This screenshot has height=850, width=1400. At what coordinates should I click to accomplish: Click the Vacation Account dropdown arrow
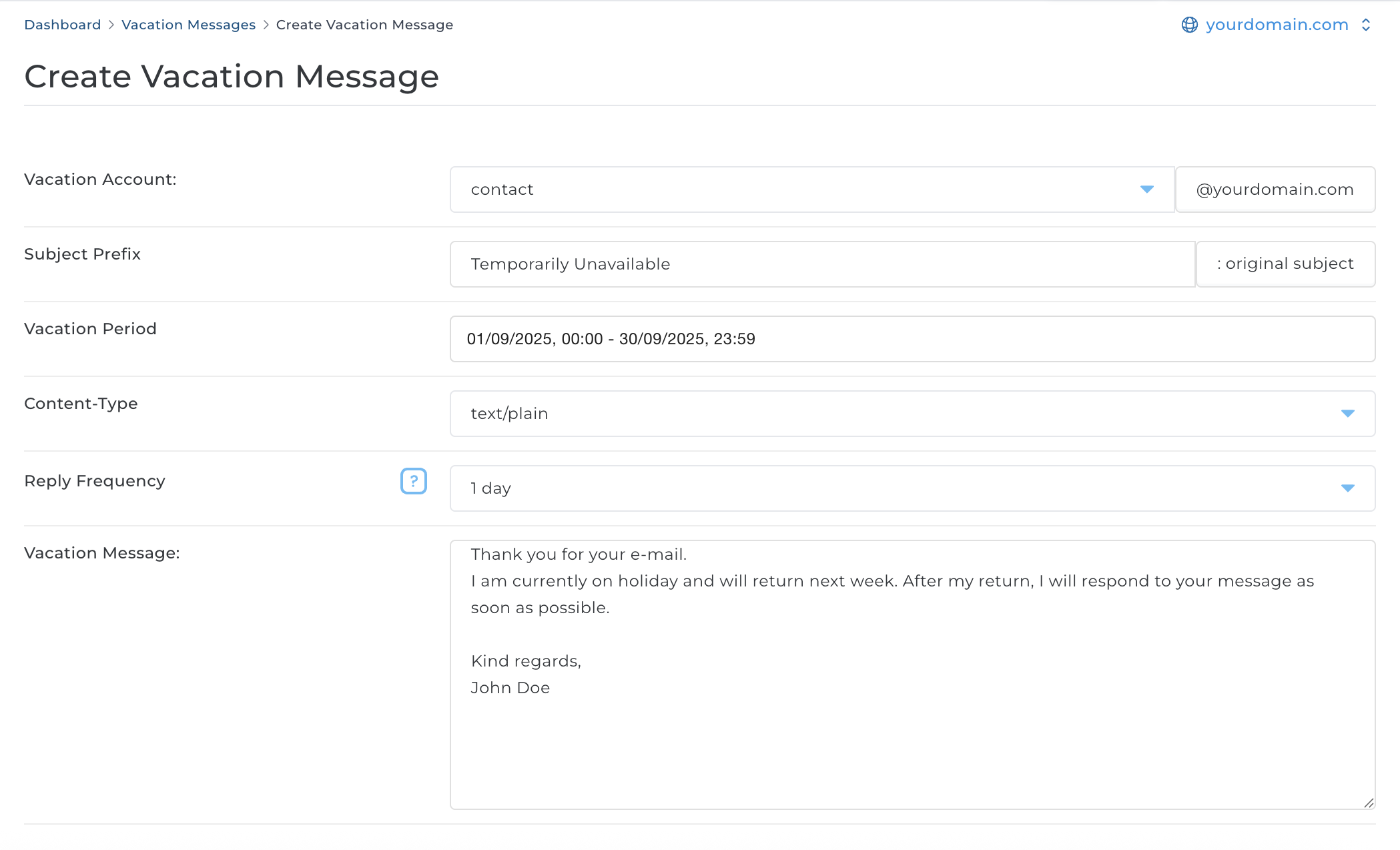click(1146, 189)
